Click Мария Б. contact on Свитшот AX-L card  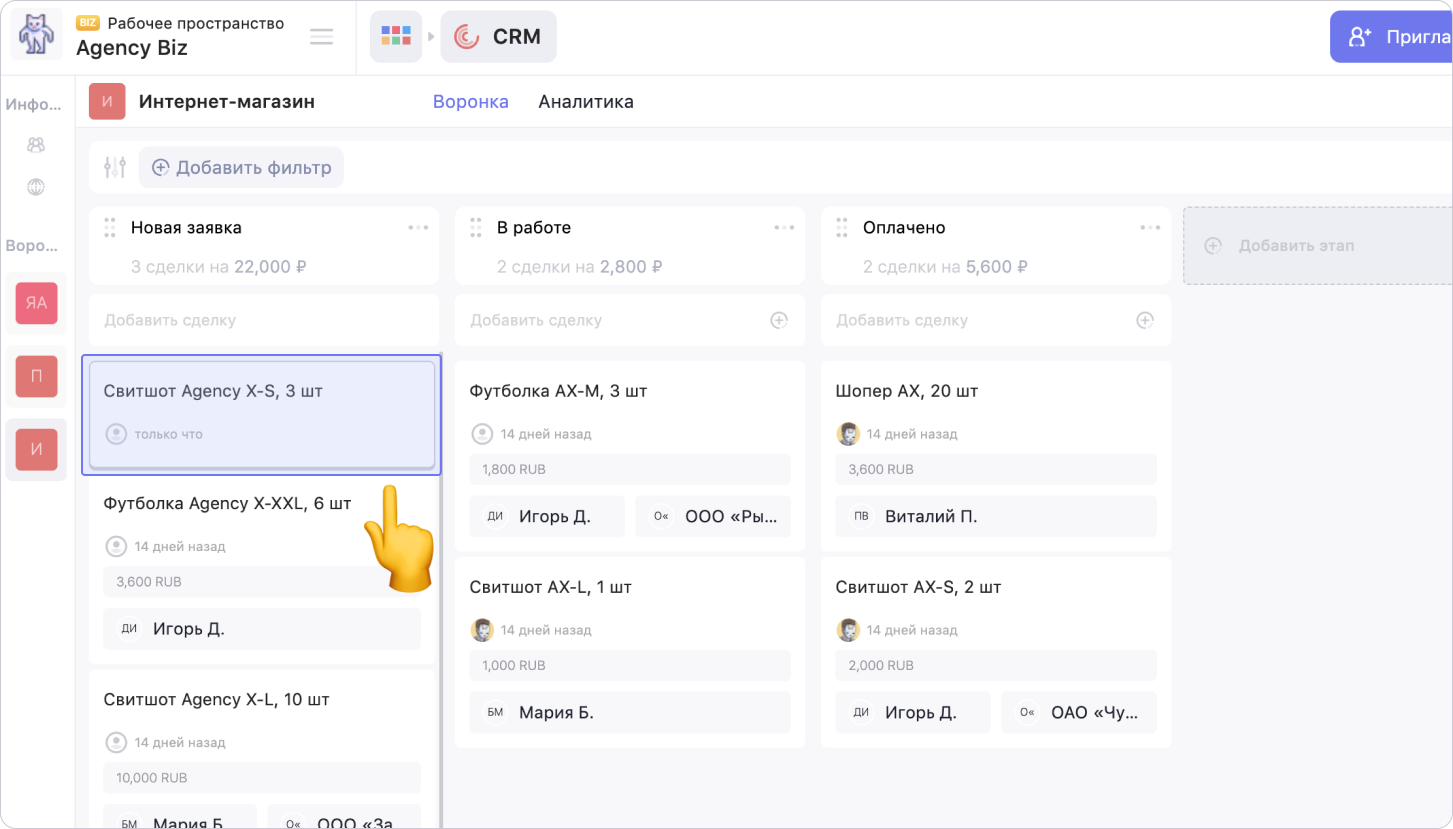tap(629, 713)
